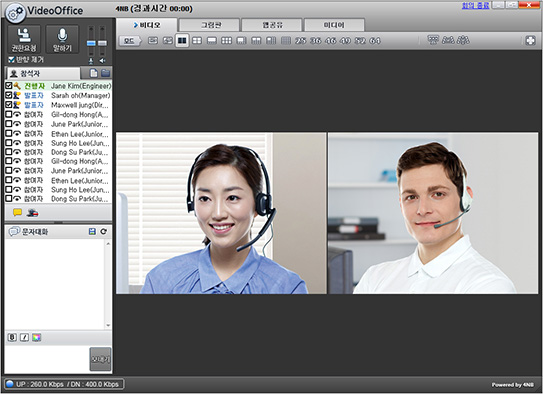This screenshot has height=394, width=543.
Task: Select the 64-screen video layout
Action: click(x=375, y=41)
